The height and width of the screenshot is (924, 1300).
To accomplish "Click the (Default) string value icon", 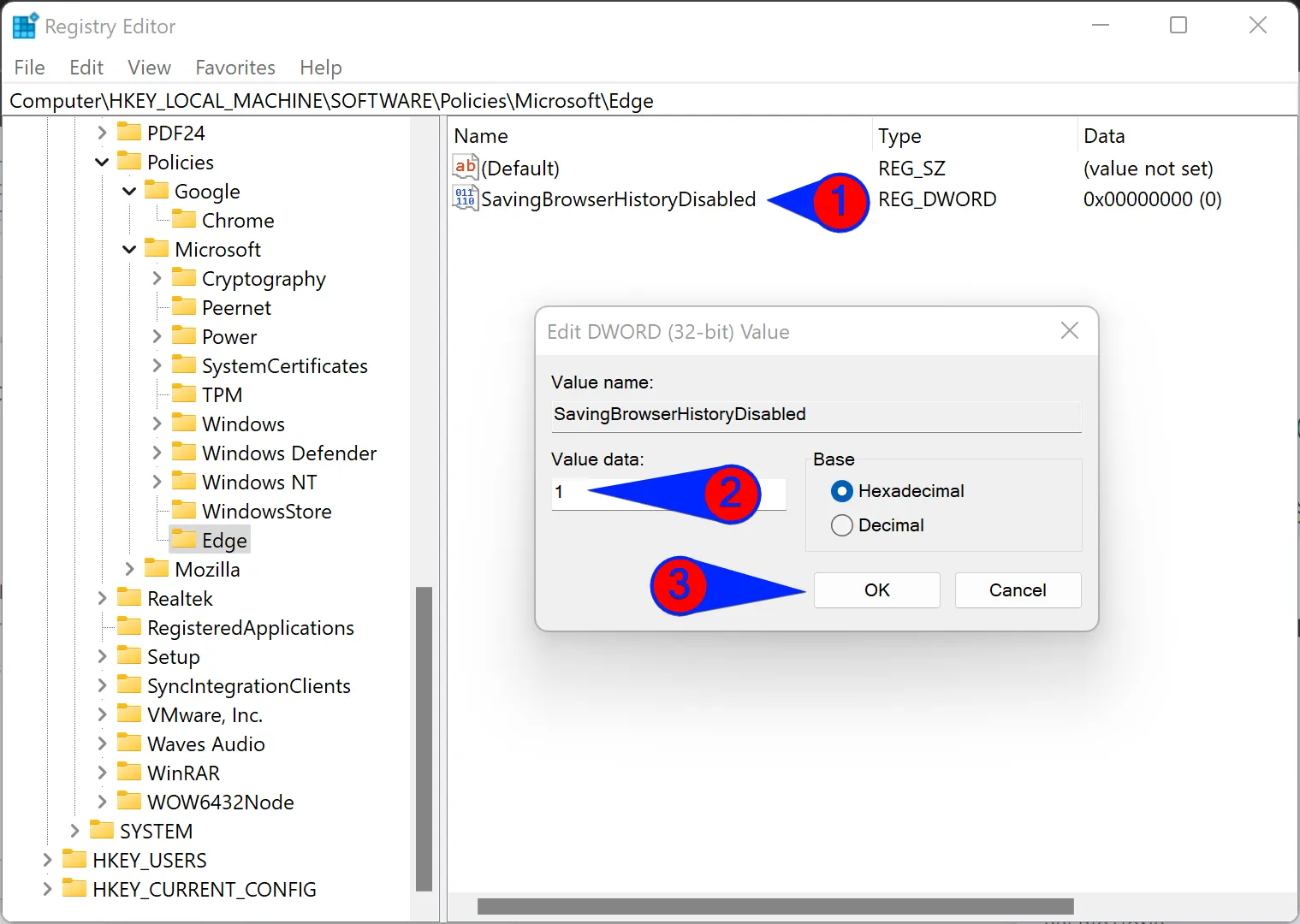I will (465, 167).
